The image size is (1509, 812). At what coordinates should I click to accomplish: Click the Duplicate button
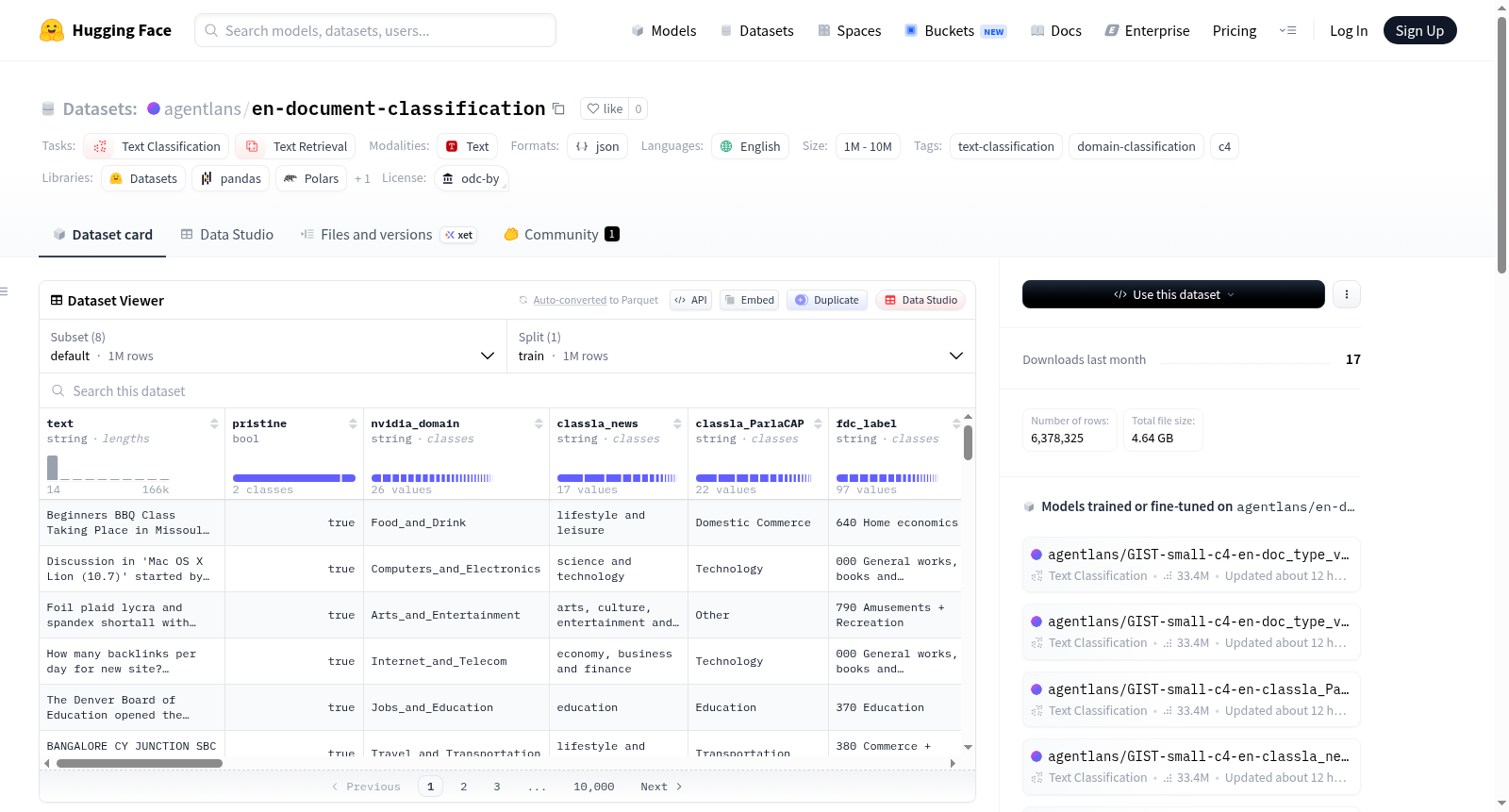(827, 300)
